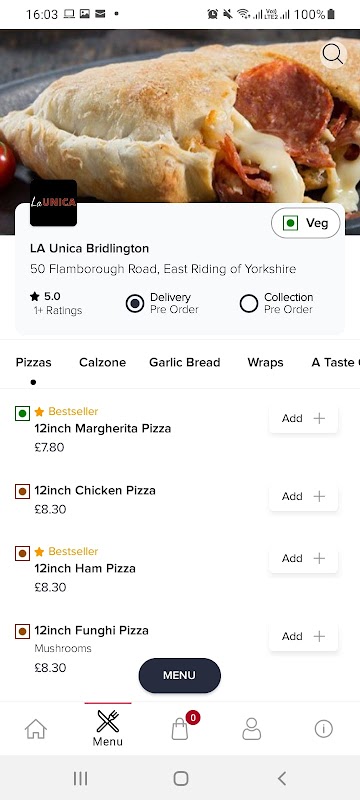The width and height of the screenshot is (360, 800).
Task: Open the user profile icon
Action: 251,729
